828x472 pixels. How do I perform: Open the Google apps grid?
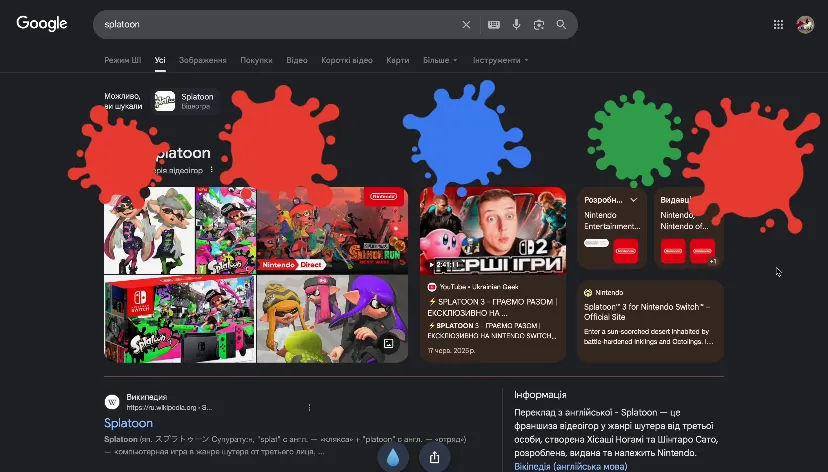778,24
